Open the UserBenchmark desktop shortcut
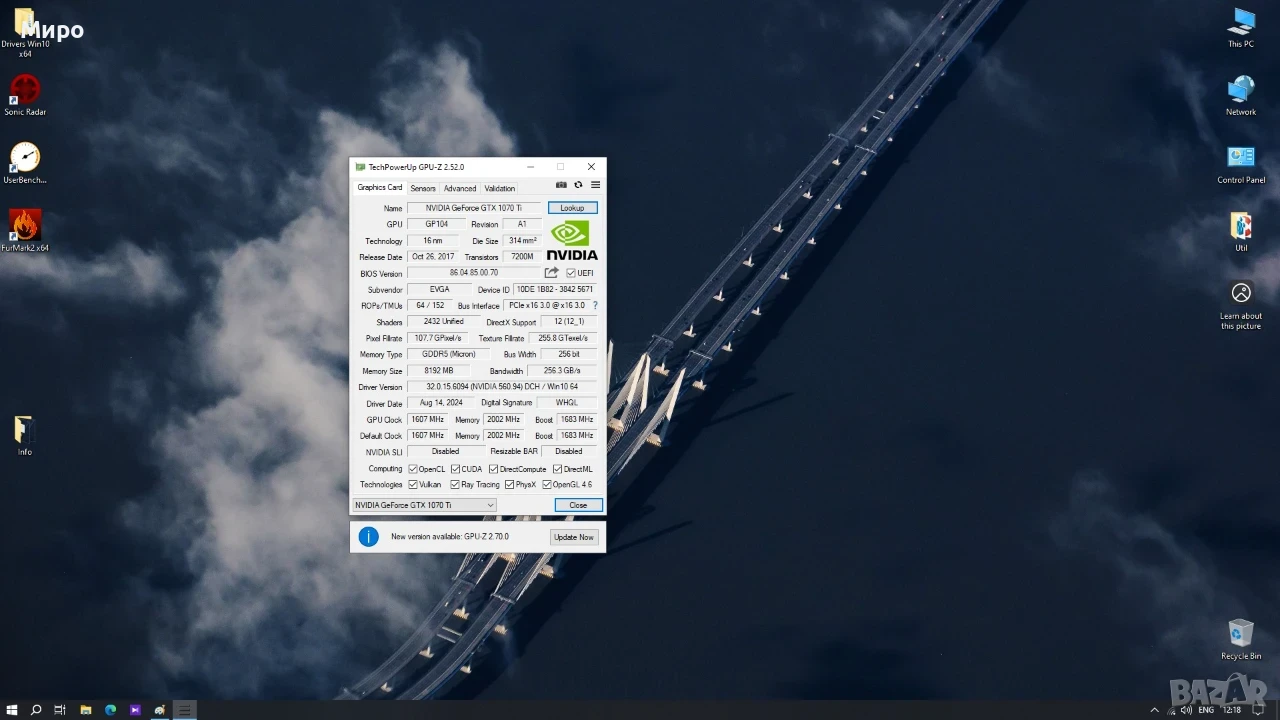1280x720 pixels. point(25,163)
